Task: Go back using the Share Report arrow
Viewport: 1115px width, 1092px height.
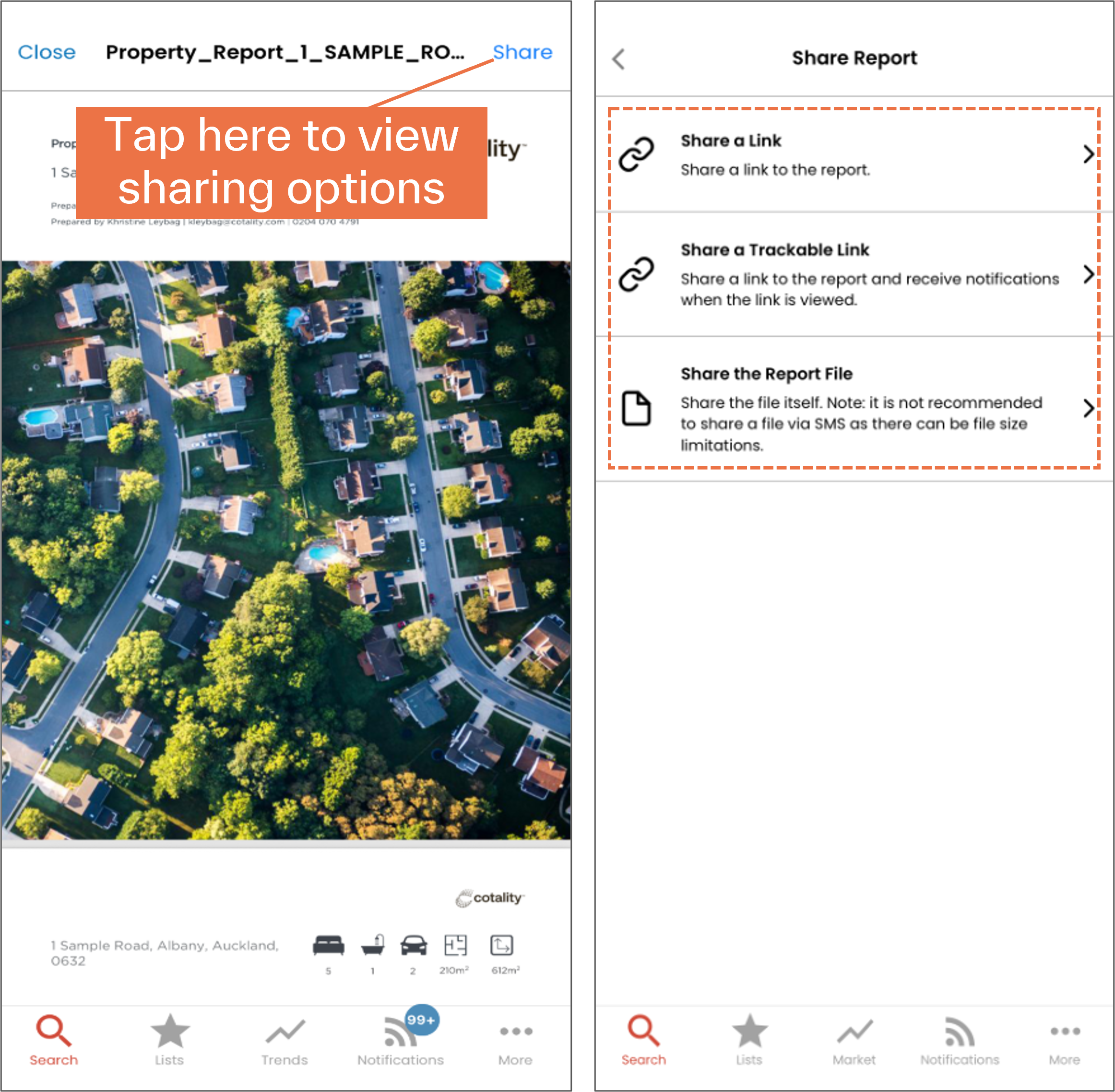Action: 618,59
